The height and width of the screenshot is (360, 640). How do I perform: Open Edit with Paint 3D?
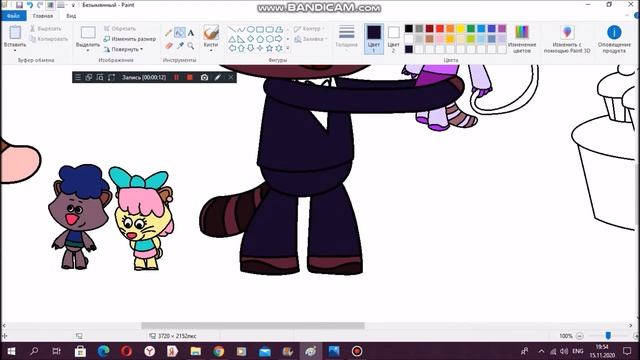[567, 39]
